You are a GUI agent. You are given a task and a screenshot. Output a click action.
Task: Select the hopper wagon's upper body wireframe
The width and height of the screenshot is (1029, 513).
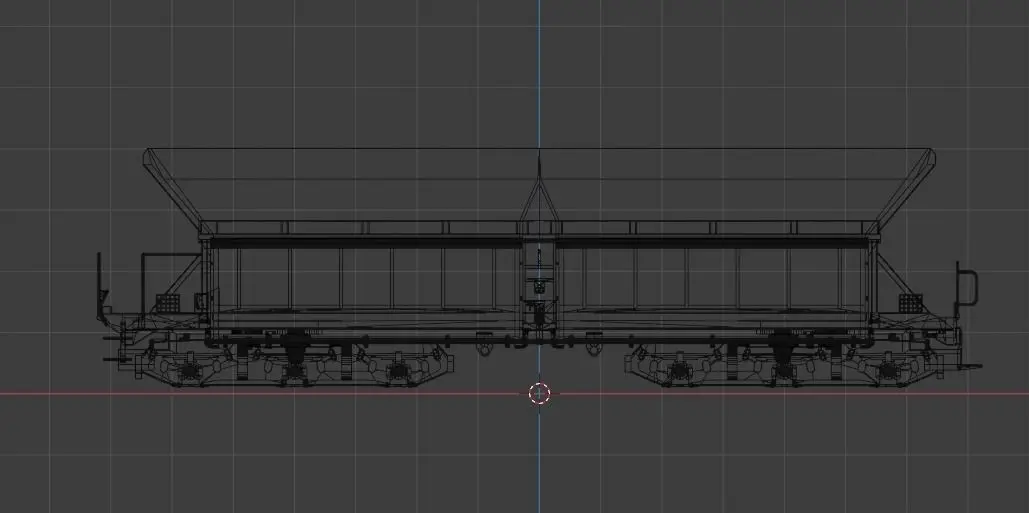(x=539, y=192)
